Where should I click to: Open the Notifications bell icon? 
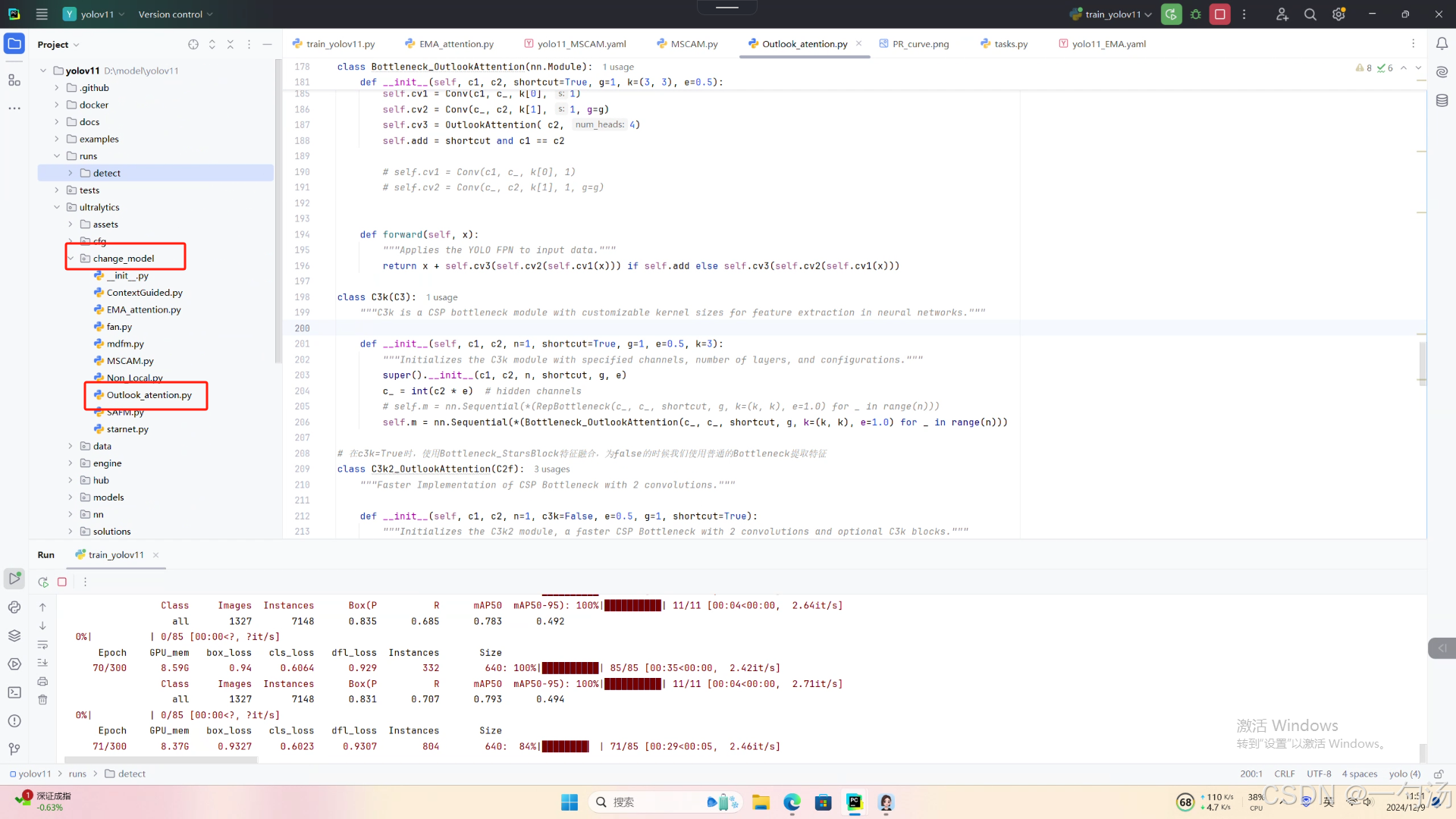pos(1442,44)
